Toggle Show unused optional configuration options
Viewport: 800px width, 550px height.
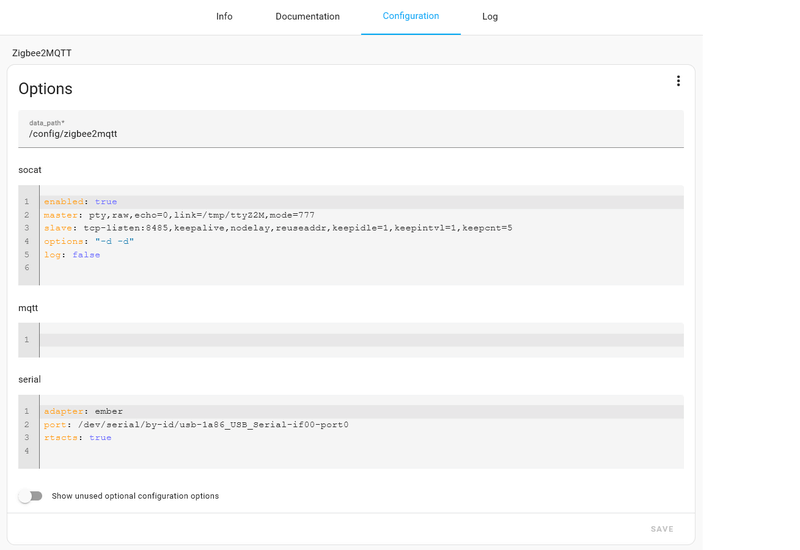(31, 496)
